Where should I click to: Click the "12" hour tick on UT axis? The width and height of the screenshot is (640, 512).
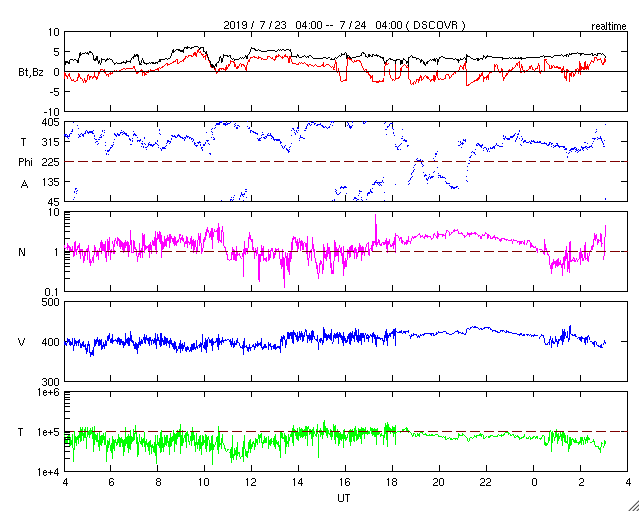pyautogui.click(x=251, y=483)
